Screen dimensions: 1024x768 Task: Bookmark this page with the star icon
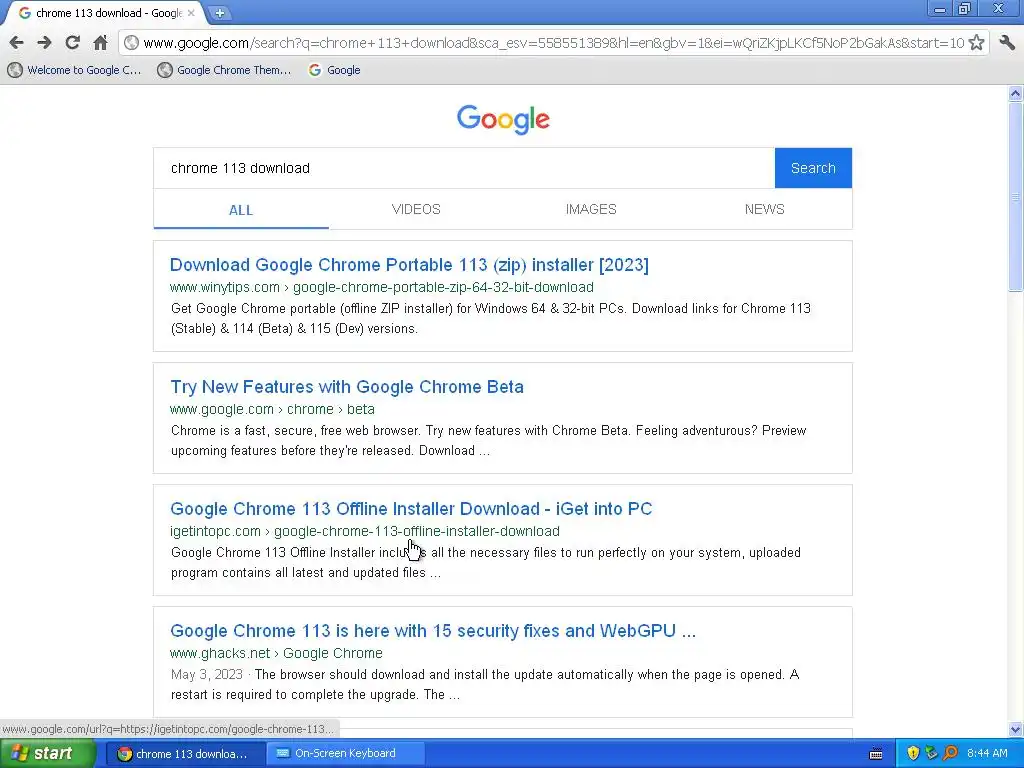click(976, 43)
